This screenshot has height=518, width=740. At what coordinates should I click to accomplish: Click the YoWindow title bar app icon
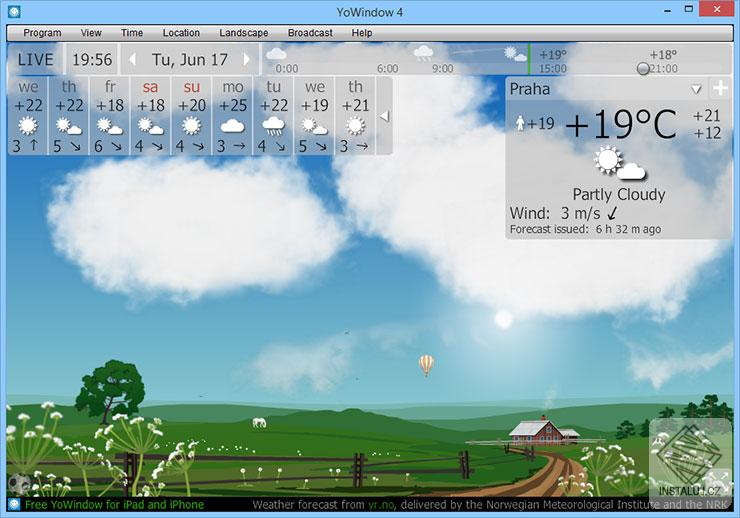pyautogui.click(x=14, y=12)
